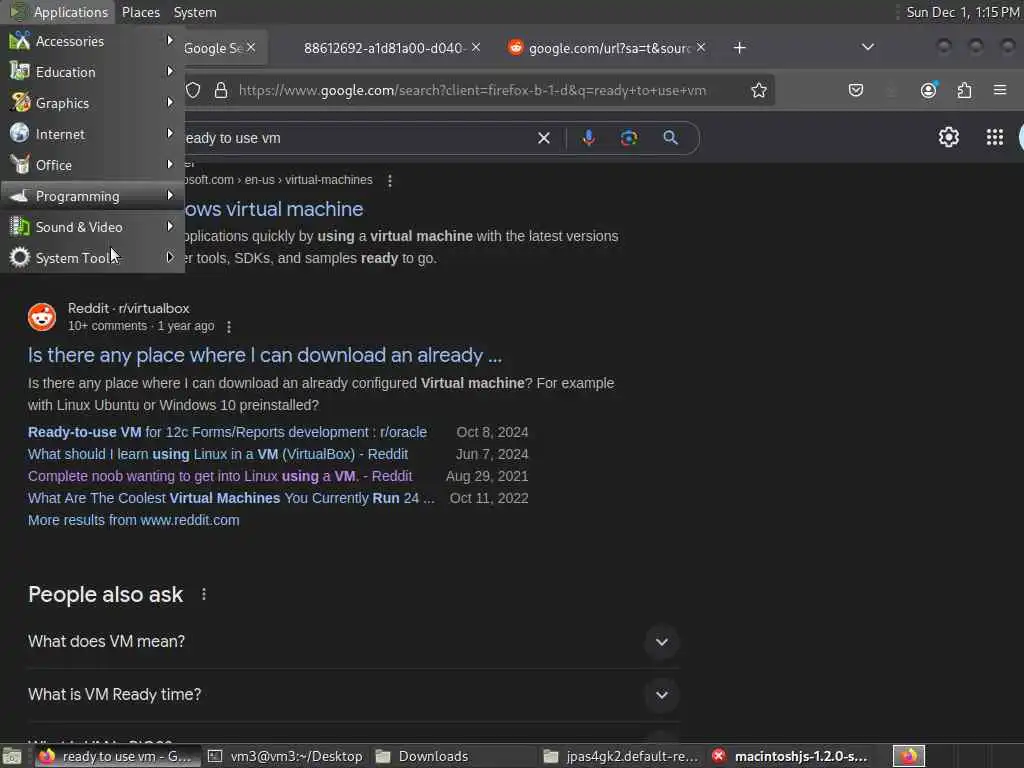
Task: Open the Firefox account icon
Action: [929, 90]
